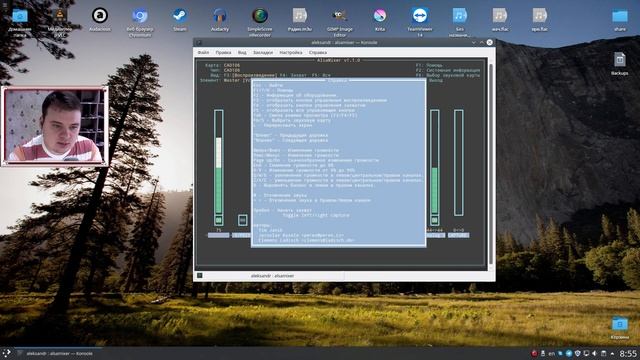The height and width of the screenshot is (360, 640).
Task: Open the application launcher in the taskbar
Action: click(7, 353)
